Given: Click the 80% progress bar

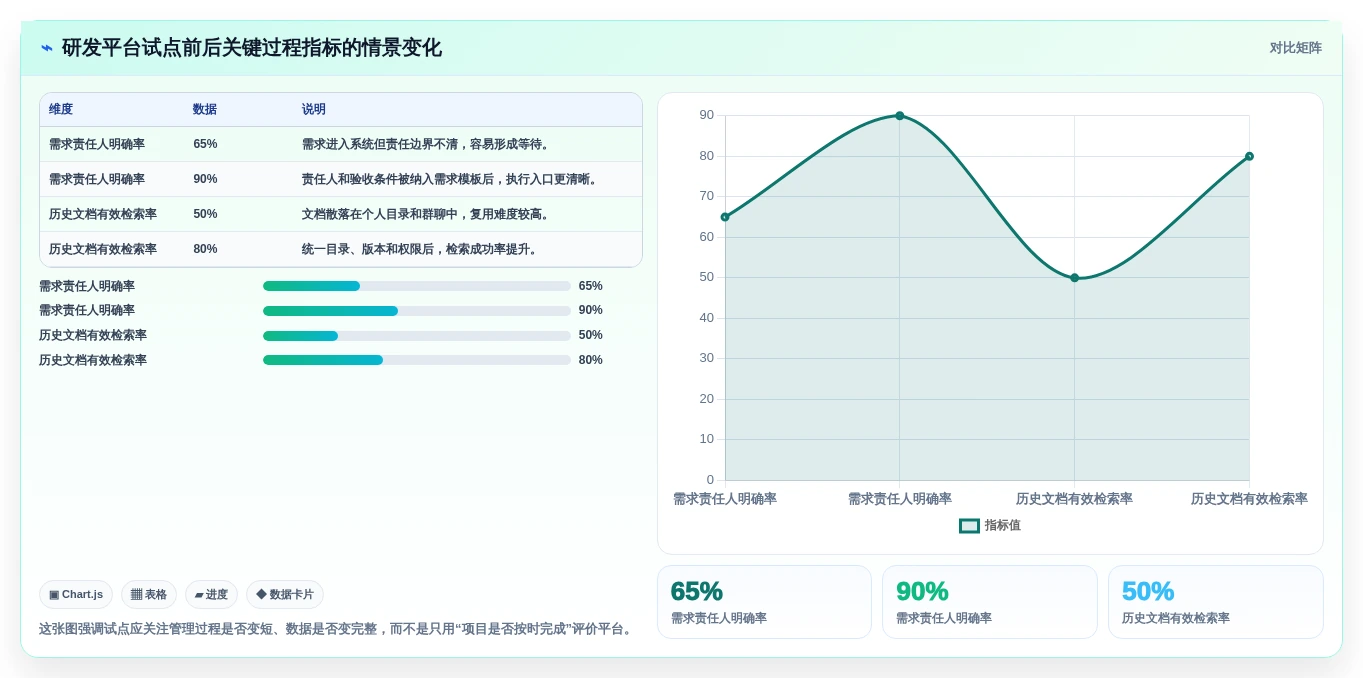Looking at the screenshot, I should tap(417, 360).
